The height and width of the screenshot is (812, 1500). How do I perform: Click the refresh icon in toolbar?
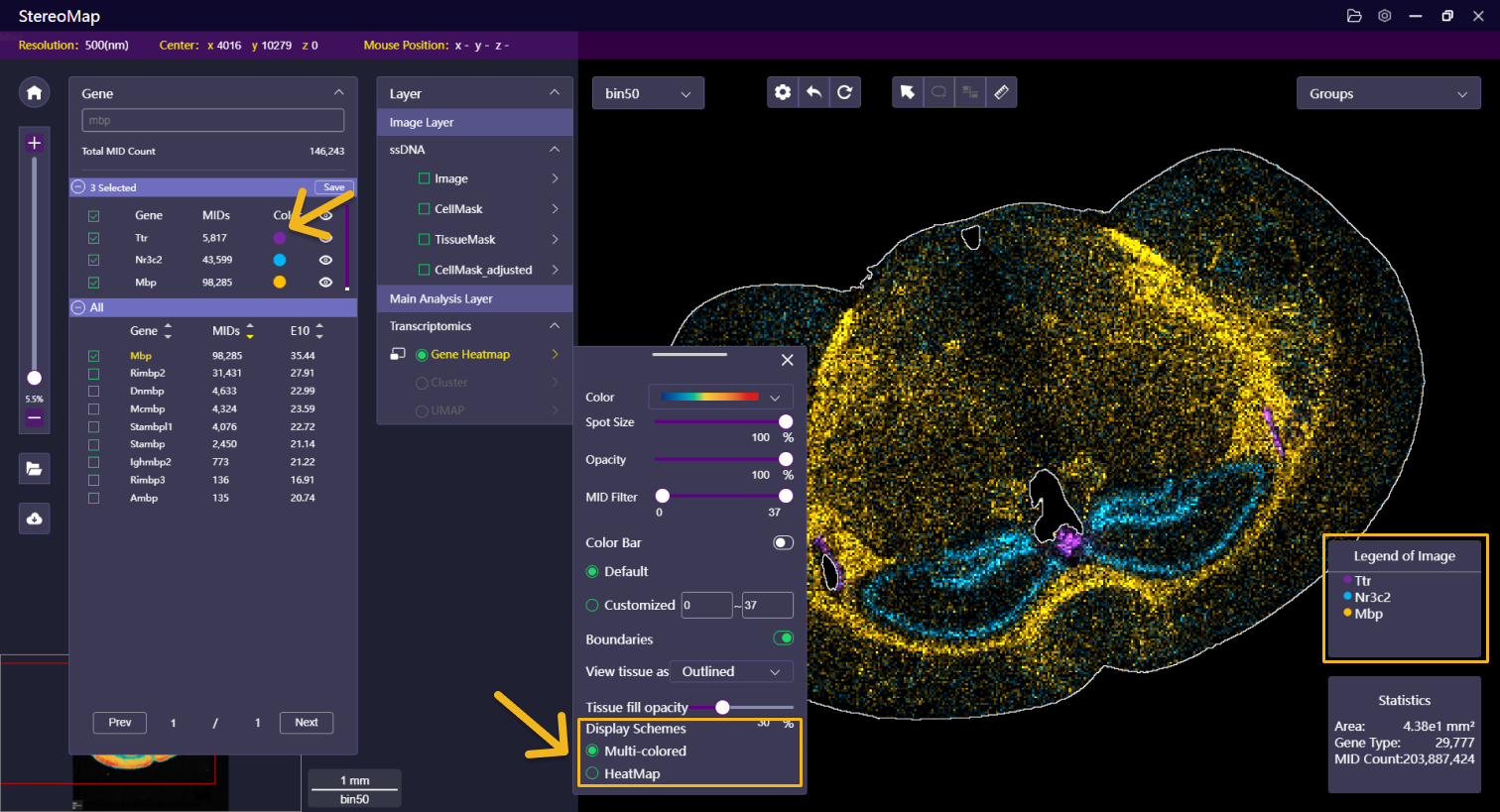(x=844, y=92)
